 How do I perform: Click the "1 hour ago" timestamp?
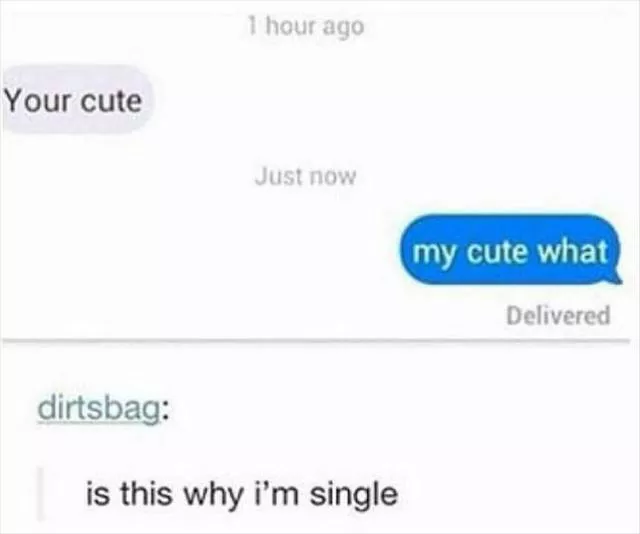[x=306, y=27]
